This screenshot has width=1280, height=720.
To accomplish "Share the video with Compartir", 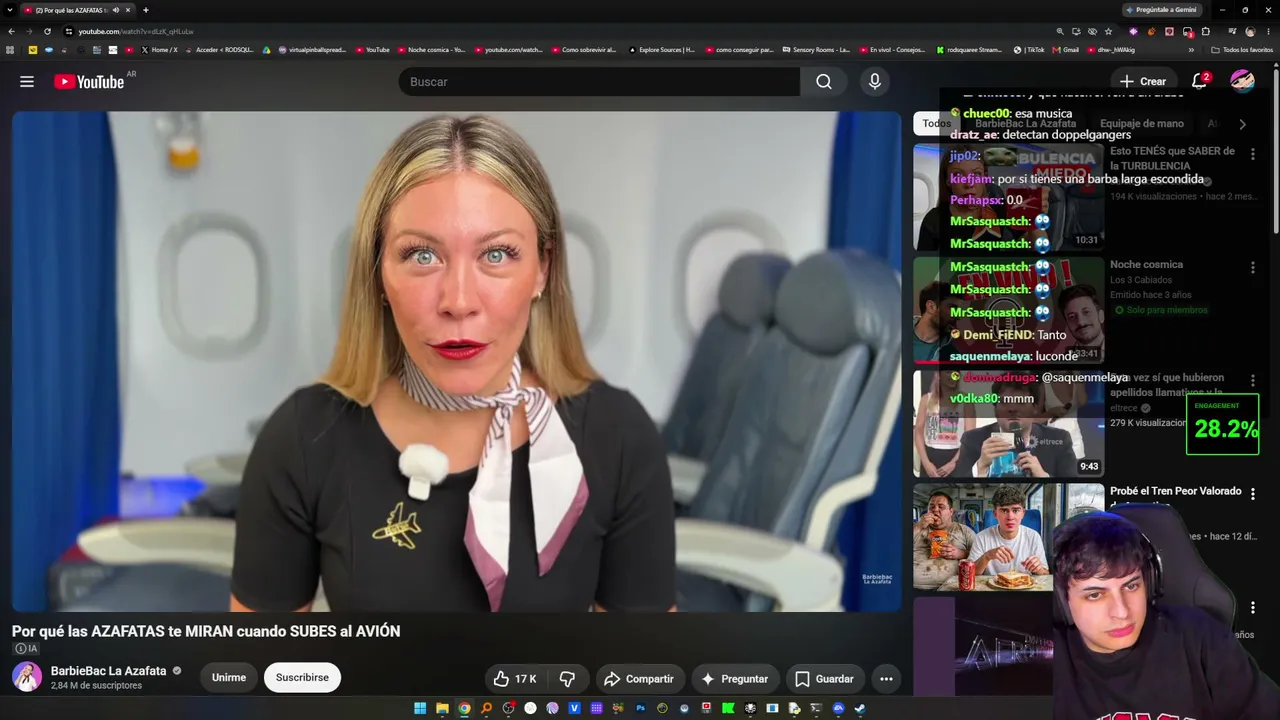I will click(x=640, y=679).
